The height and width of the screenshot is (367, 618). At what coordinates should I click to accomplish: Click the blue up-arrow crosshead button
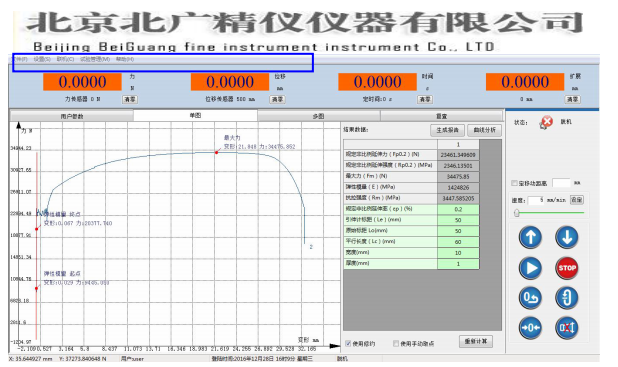pyautogui.click(x=530, y=237)
